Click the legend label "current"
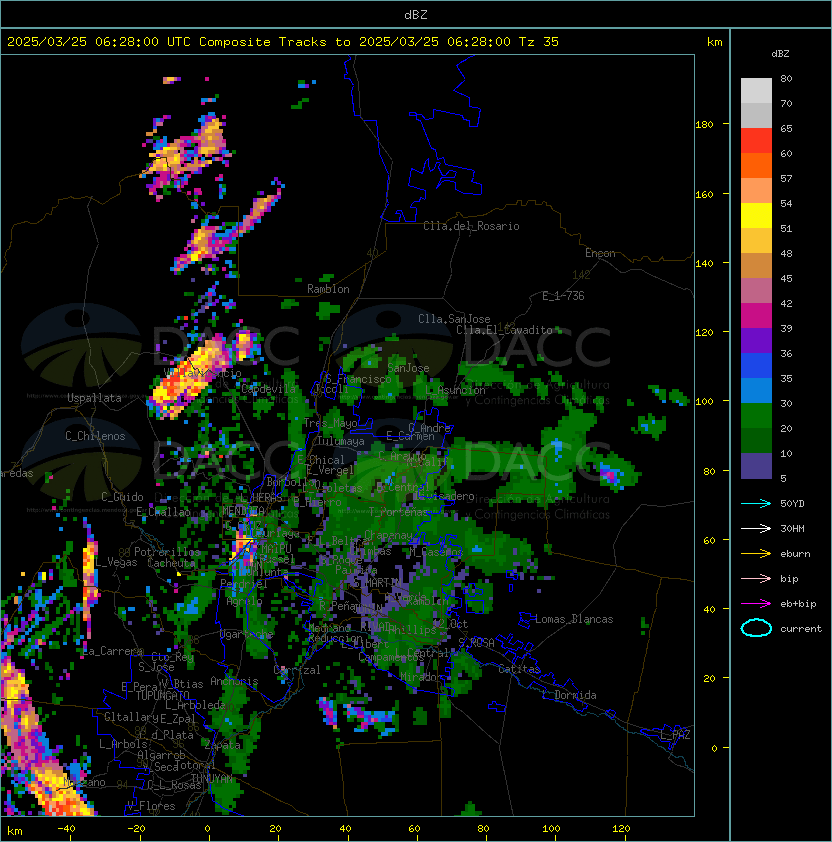 (x=801, y=629)
